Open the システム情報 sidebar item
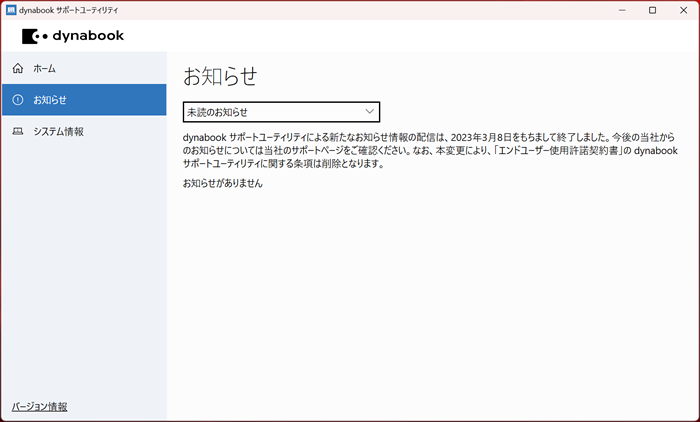The image size is (700, 422). (x=84, y=131)
